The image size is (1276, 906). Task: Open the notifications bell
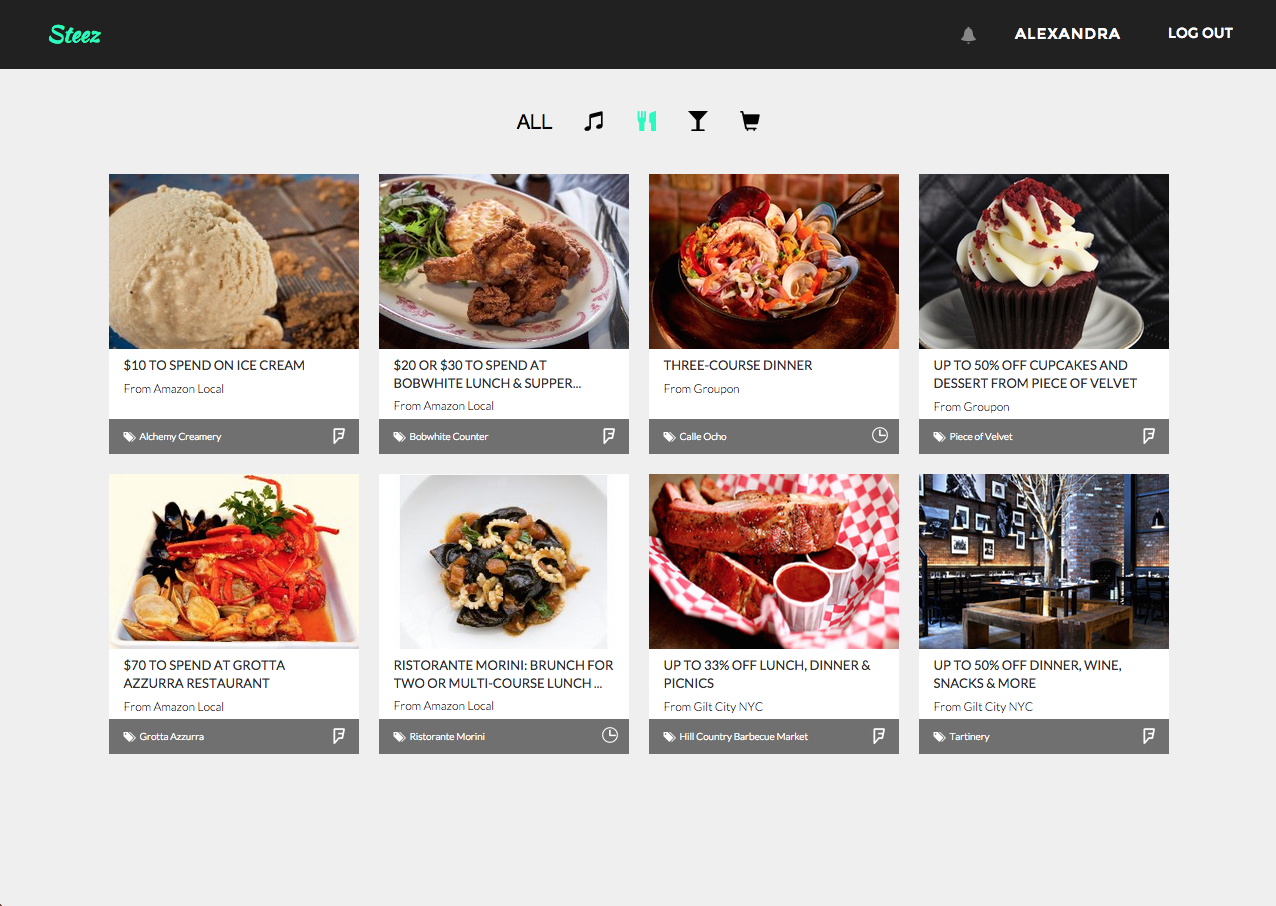coord(968,35)
